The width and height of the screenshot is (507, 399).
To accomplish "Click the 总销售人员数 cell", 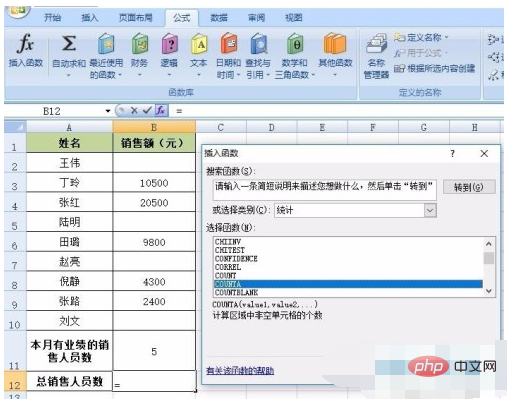I will [x=69, y=381].
